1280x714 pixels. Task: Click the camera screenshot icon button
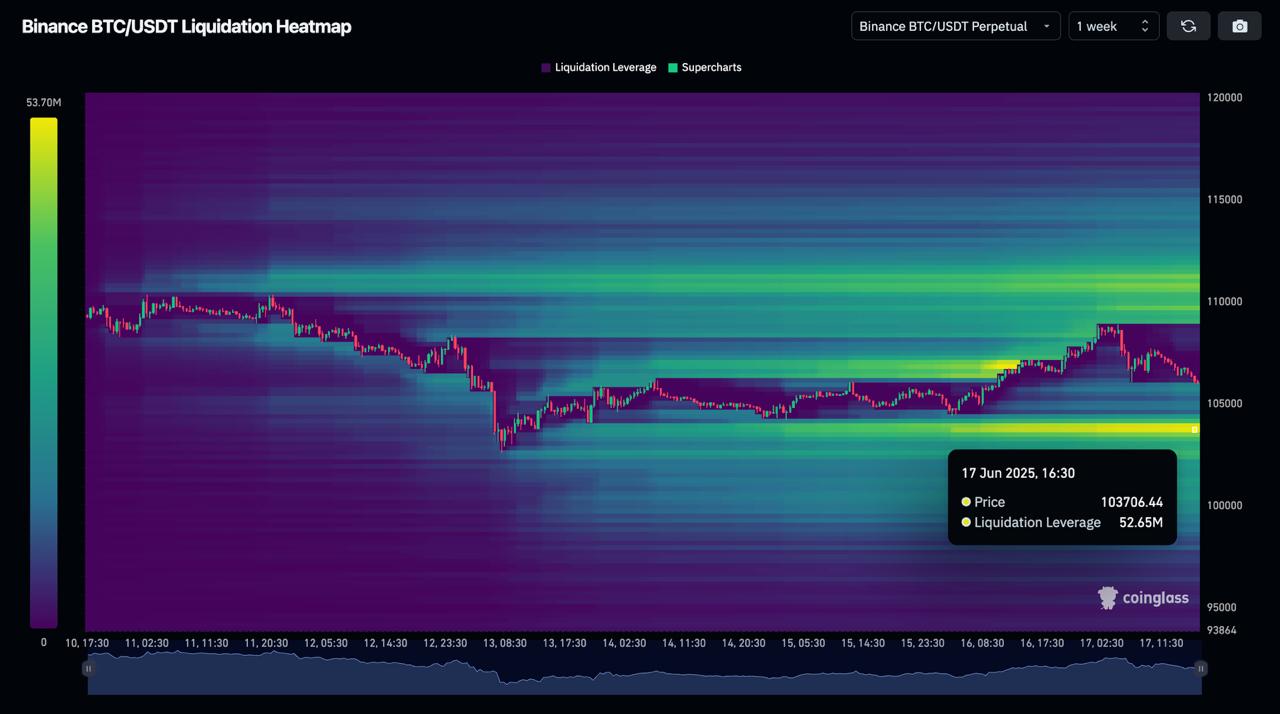[1240, 26]
